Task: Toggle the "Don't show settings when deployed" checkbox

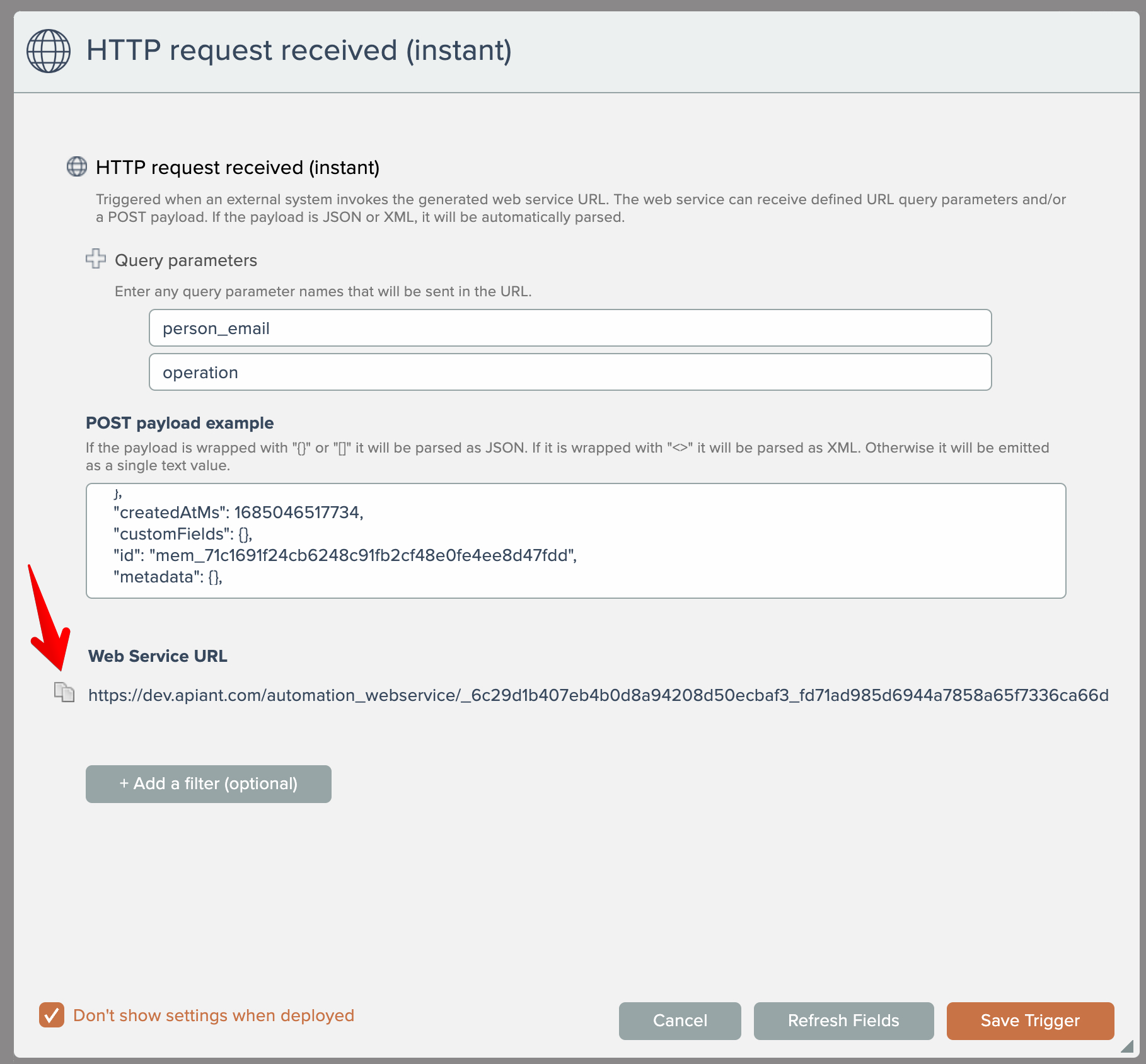Action: pyautogui.click(x=52, y=1015)
